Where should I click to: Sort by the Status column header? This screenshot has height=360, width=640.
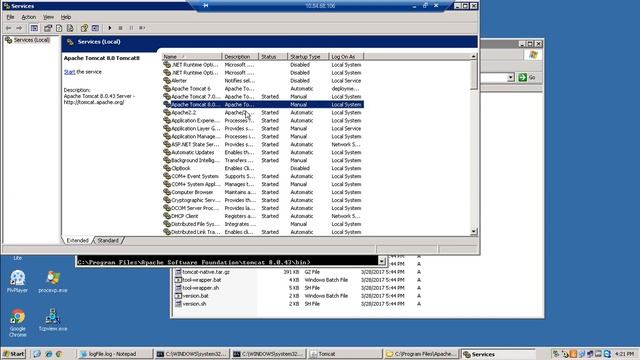point(273,57)
